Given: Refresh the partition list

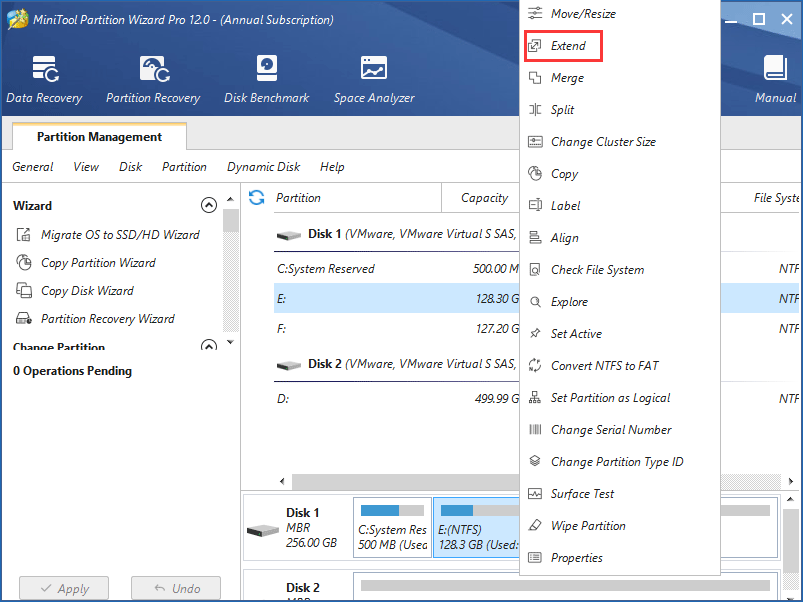Looking at the screenshot, I should [x=257, y=198].
